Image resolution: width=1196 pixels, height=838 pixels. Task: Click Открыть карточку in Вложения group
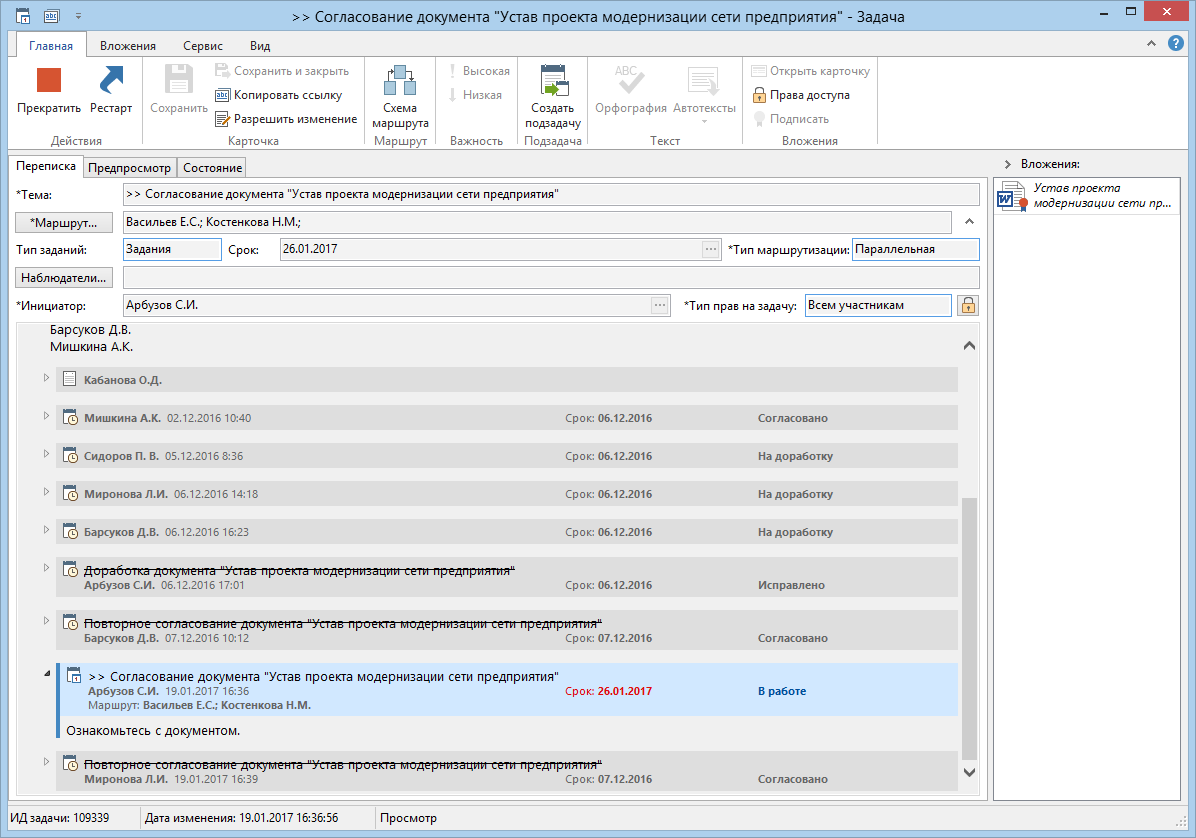811,71
